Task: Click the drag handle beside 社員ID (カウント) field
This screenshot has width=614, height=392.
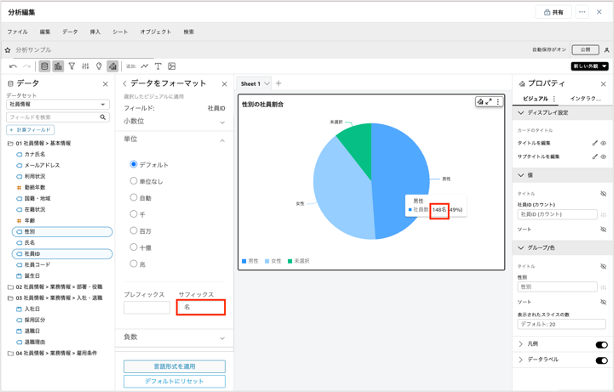Action: tap(603, 215)
